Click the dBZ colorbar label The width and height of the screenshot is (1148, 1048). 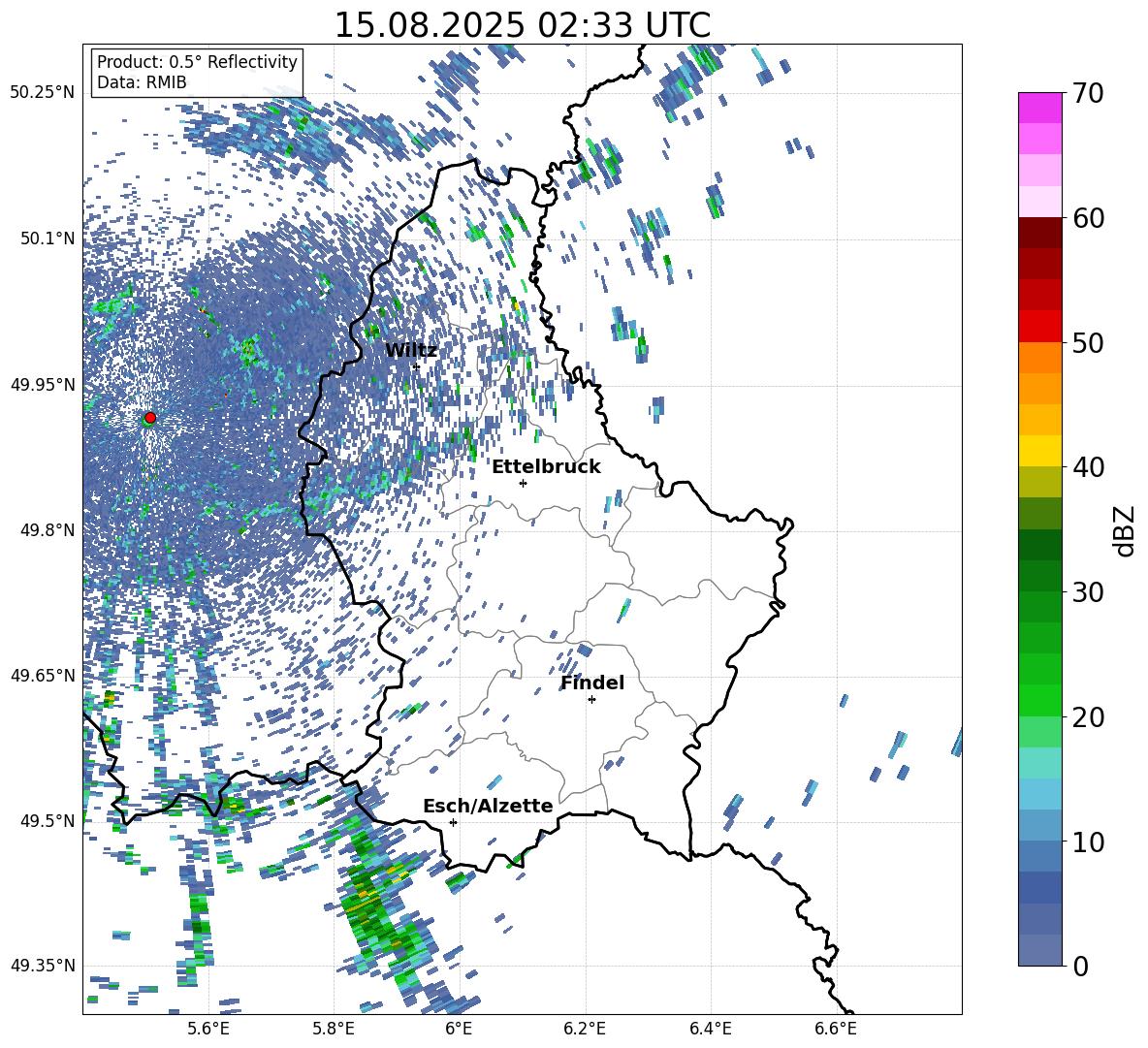[x=1126, y=530]
